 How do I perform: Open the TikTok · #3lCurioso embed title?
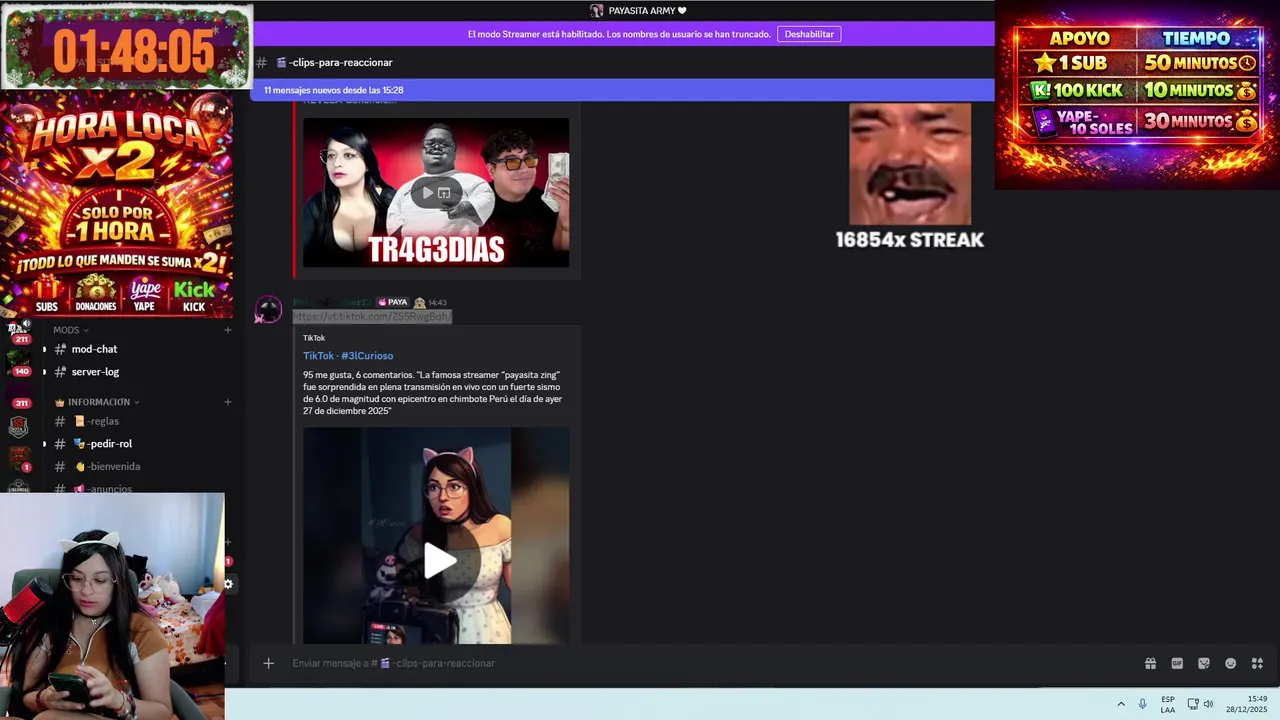(348, 356)
